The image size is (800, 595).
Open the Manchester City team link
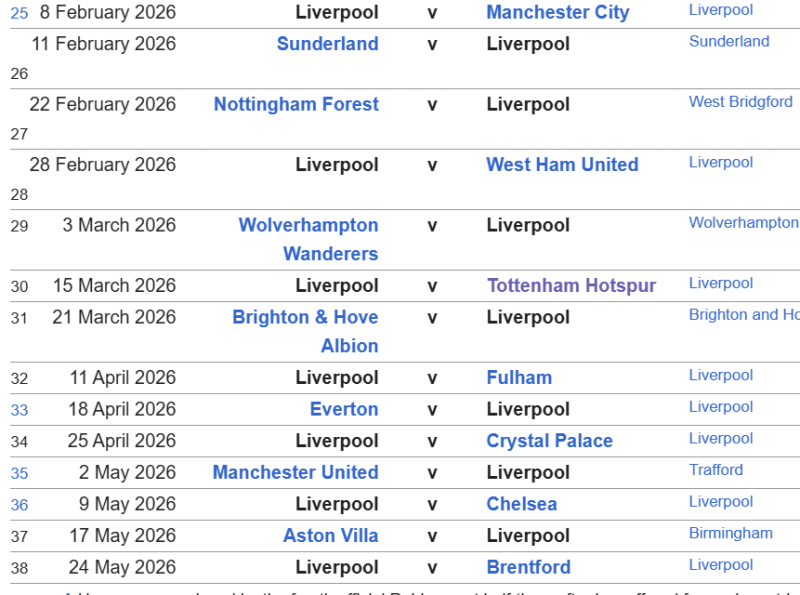click(x=557, y=13)
